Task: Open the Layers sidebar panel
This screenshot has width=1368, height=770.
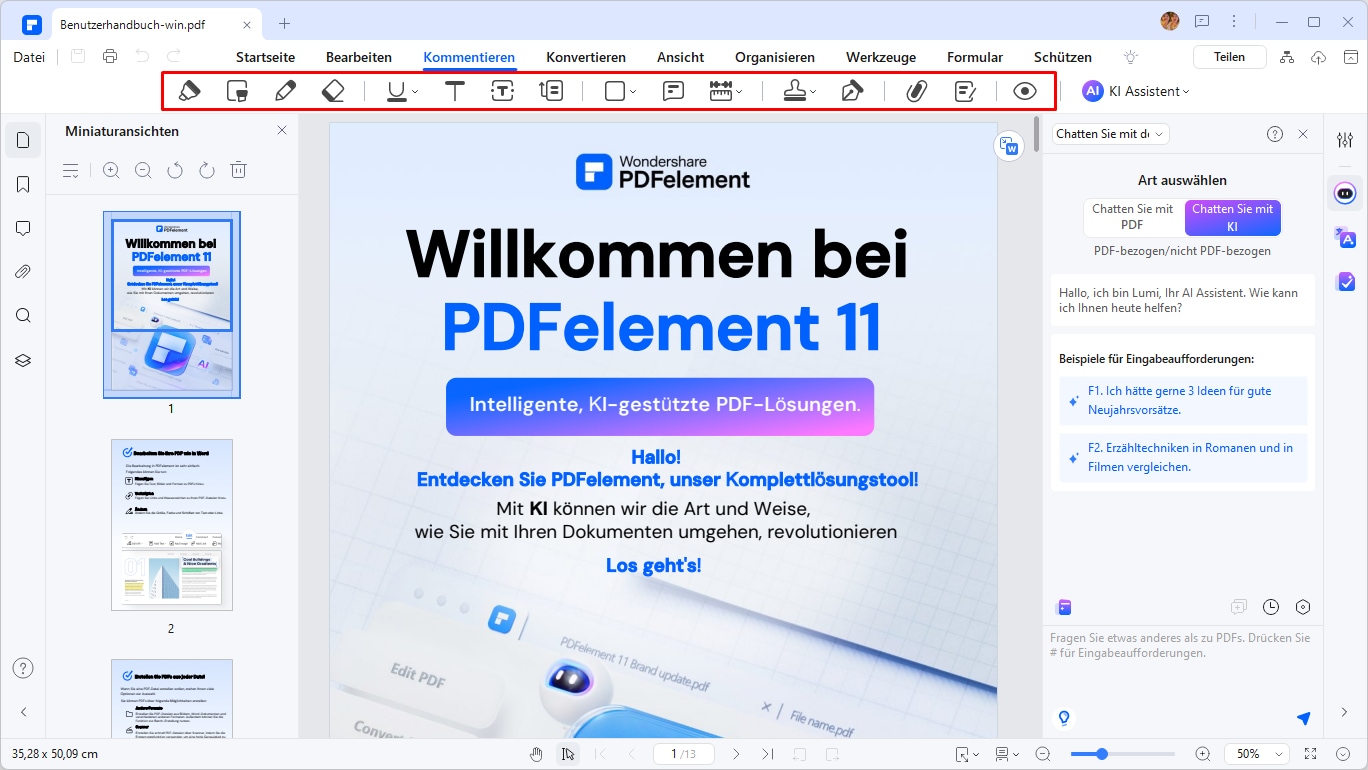Action: (x=23, y=360)
